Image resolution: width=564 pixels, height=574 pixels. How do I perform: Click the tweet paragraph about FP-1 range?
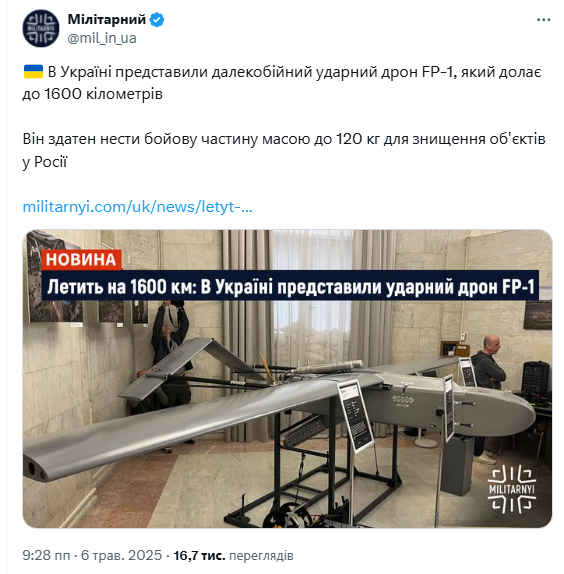pos(282,83)
